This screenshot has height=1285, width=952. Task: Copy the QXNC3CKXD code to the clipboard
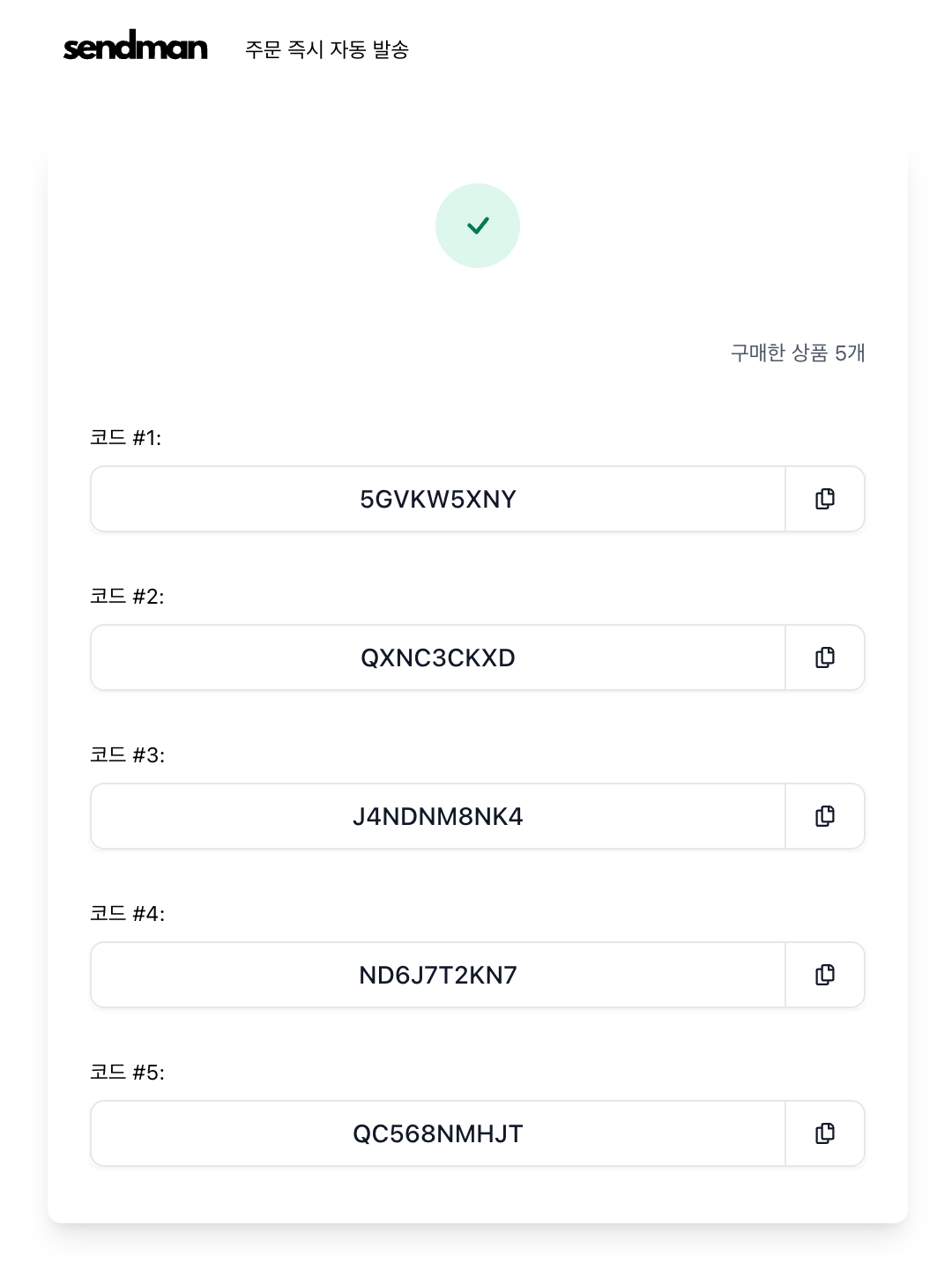point(824,657)
